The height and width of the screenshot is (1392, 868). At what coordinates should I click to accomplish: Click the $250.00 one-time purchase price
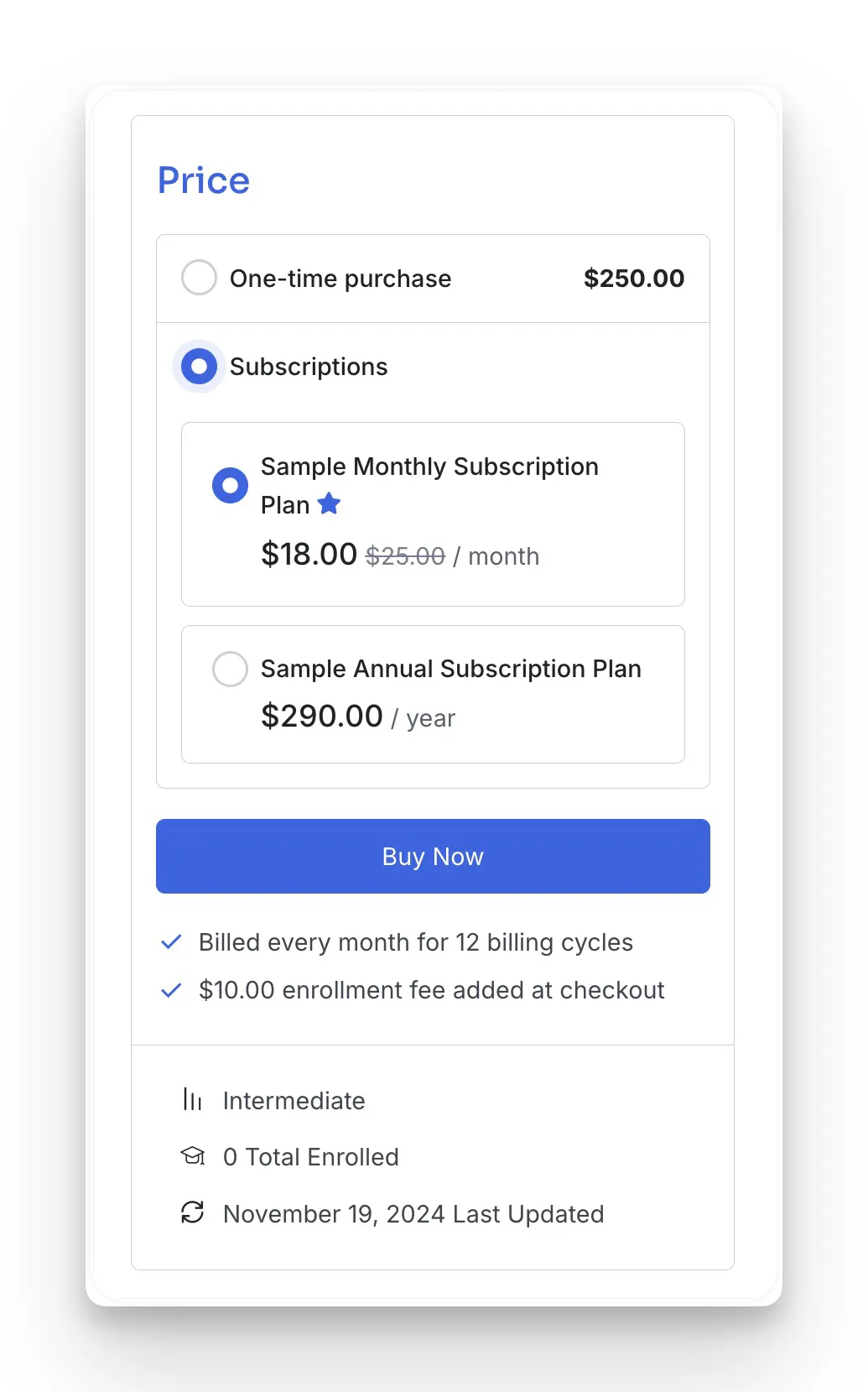point(633,278)
